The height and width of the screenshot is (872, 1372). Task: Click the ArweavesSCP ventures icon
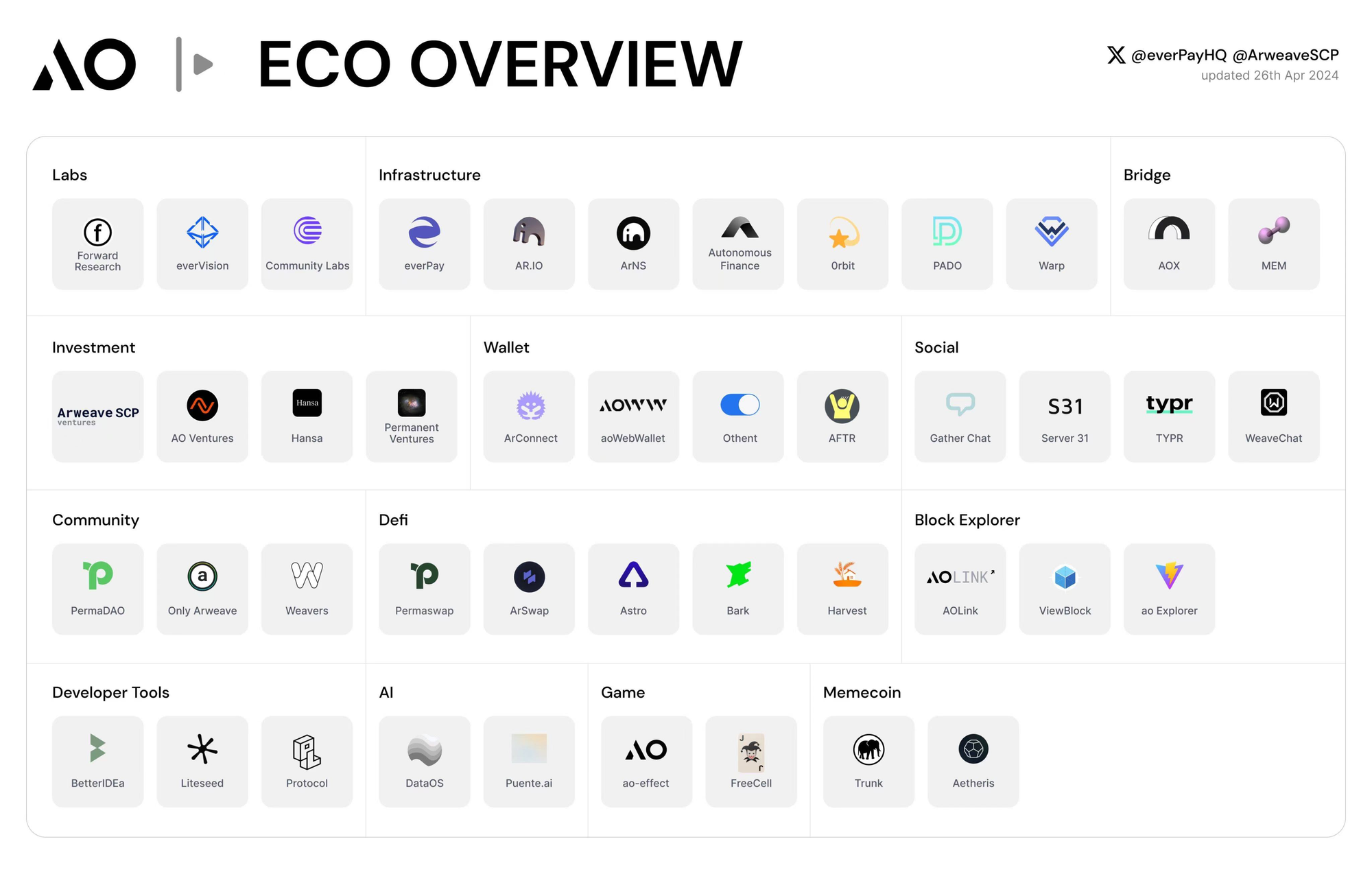97,414
